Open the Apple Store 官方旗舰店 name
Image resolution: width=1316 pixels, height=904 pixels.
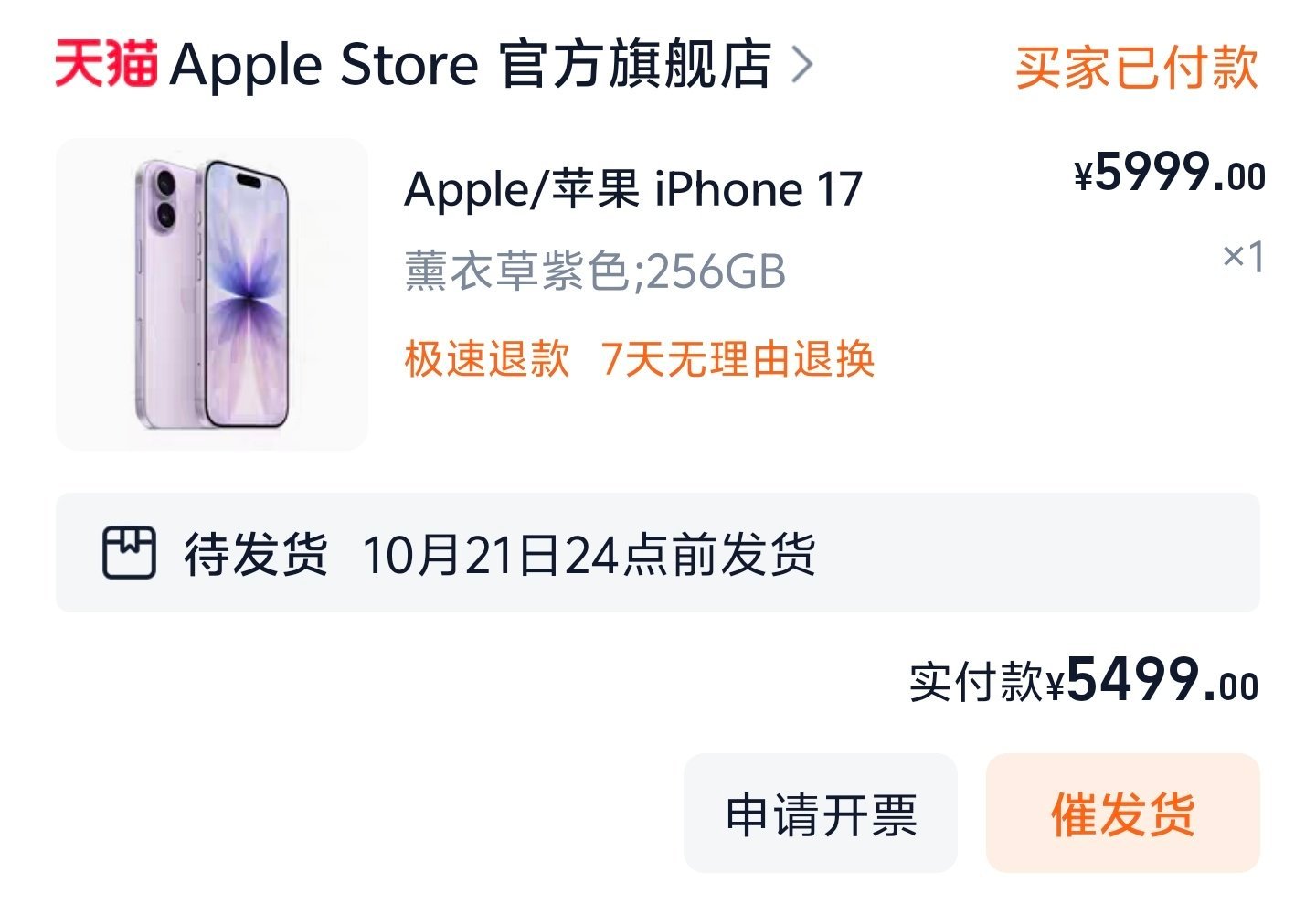(472, 65)
